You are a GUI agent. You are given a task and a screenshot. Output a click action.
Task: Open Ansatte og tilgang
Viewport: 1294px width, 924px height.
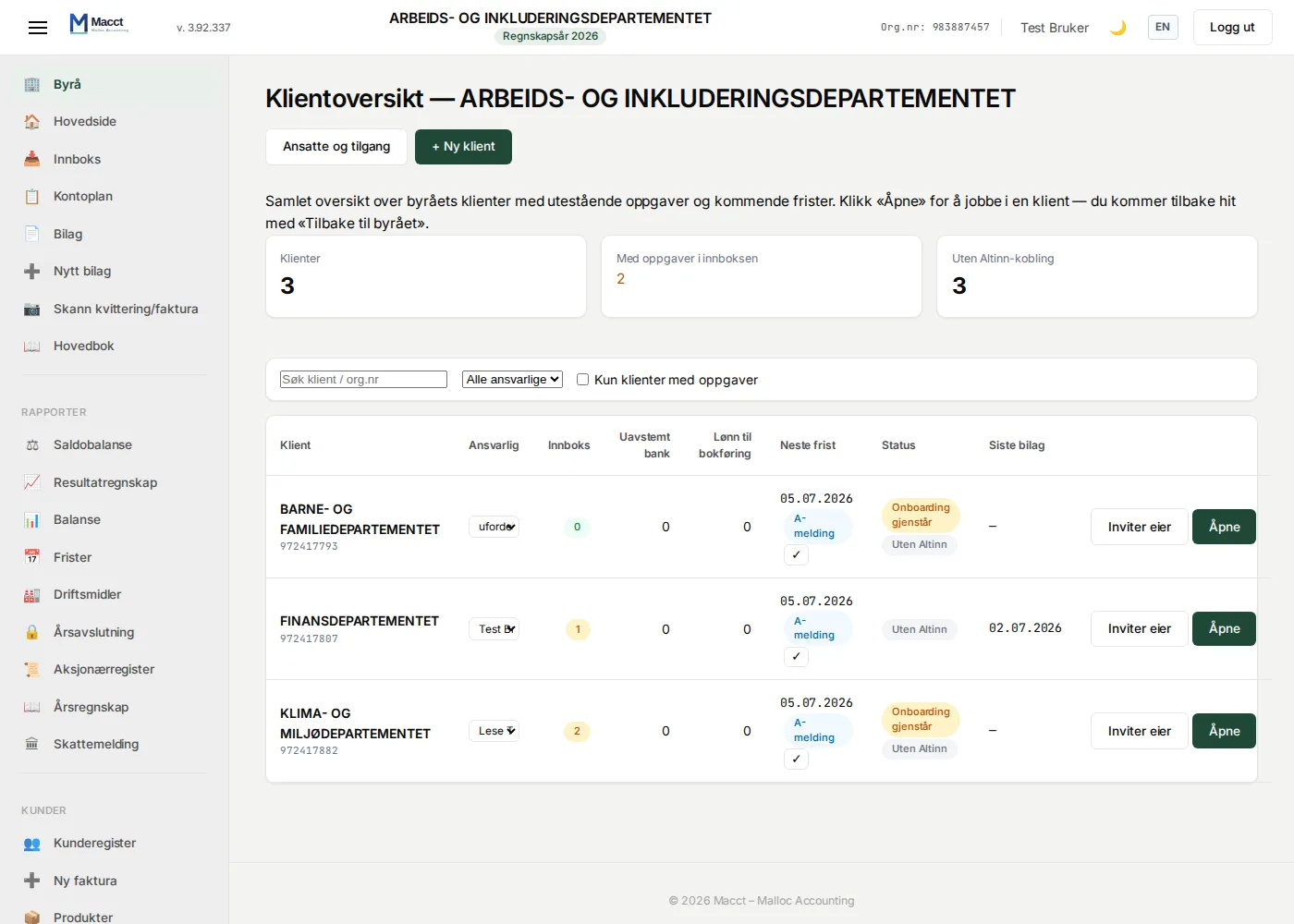336,147
